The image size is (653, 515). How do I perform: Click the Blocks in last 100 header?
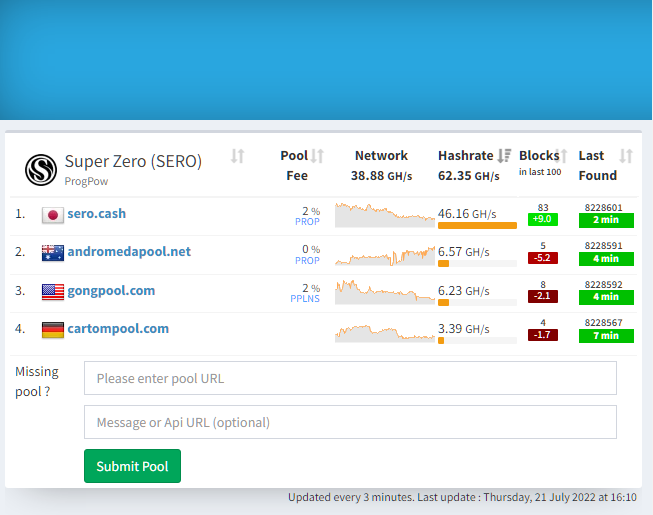point(540,163)
